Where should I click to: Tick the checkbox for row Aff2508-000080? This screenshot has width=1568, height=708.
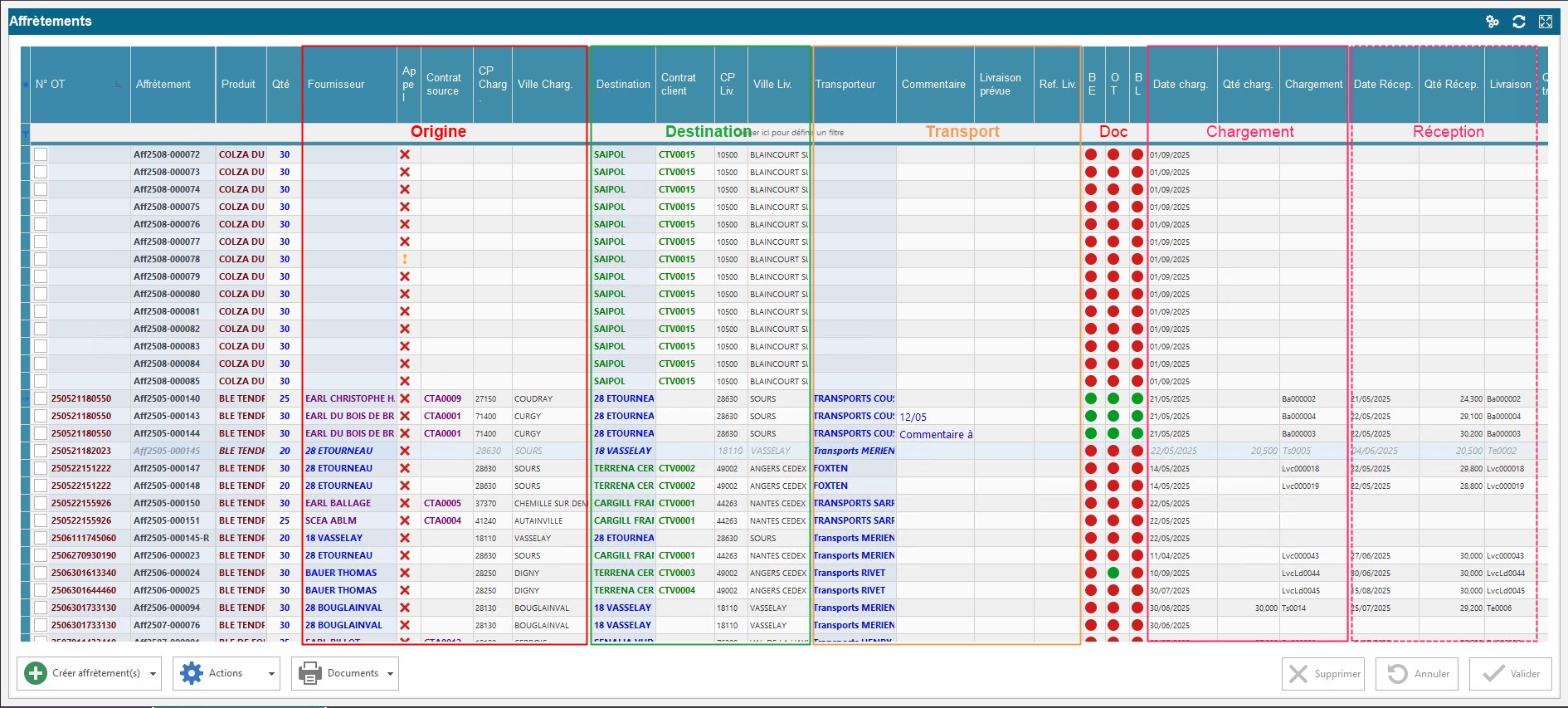click(41, 294)
